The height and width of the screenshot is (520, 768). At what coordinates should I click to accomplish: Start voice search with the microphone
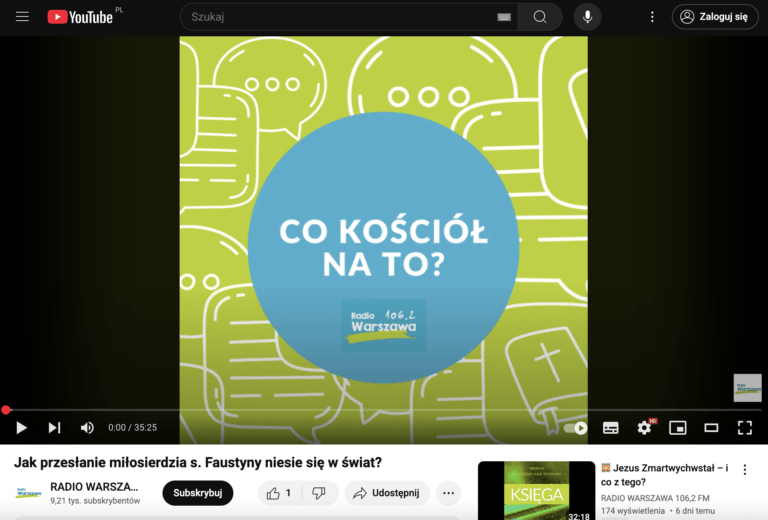tap(587, 17)
